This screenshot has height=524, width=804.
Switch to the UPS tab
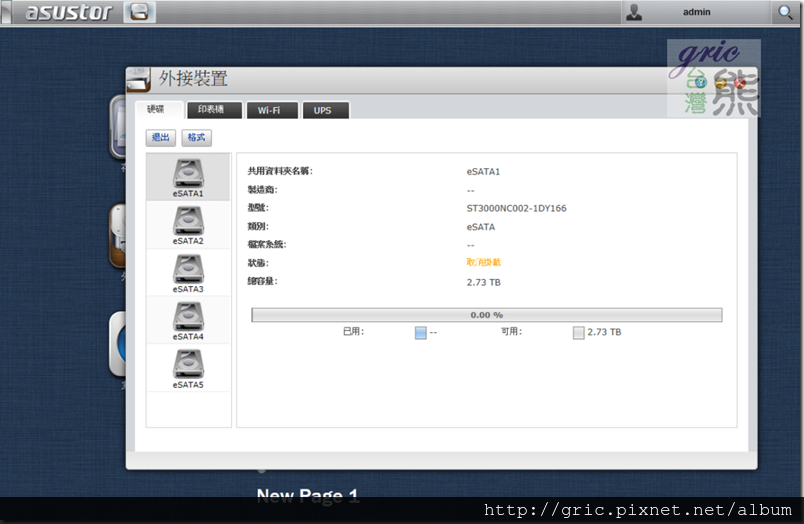(x=325, y=110)
